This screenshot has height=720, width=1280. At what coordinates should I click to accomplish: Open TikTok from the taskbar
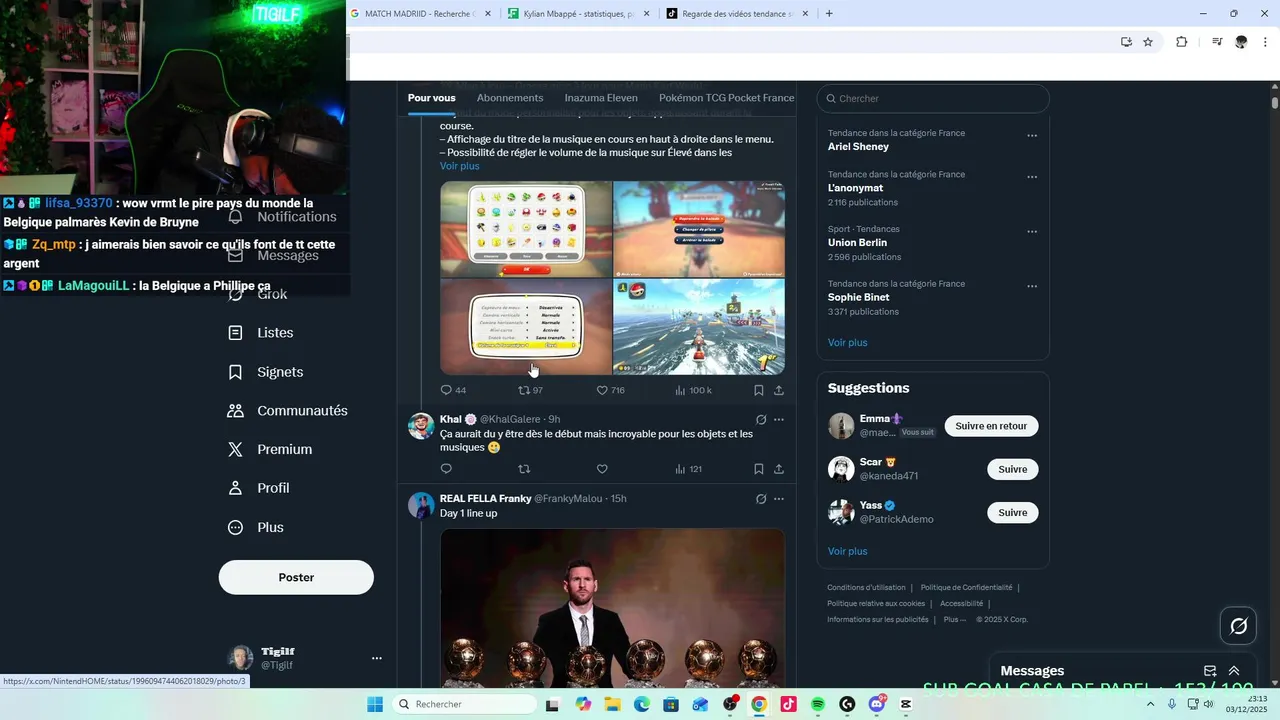788,704
